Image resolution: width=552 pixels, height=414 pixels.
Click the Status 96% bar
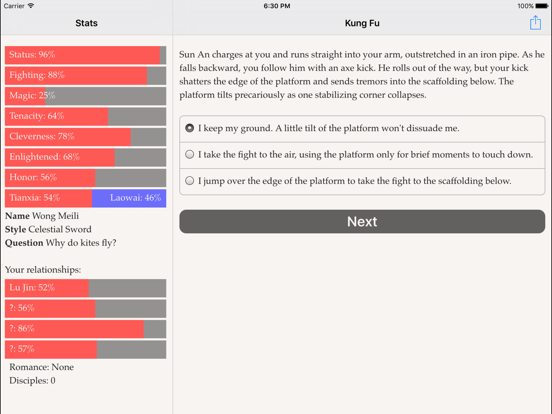click(x=86, y=55)
